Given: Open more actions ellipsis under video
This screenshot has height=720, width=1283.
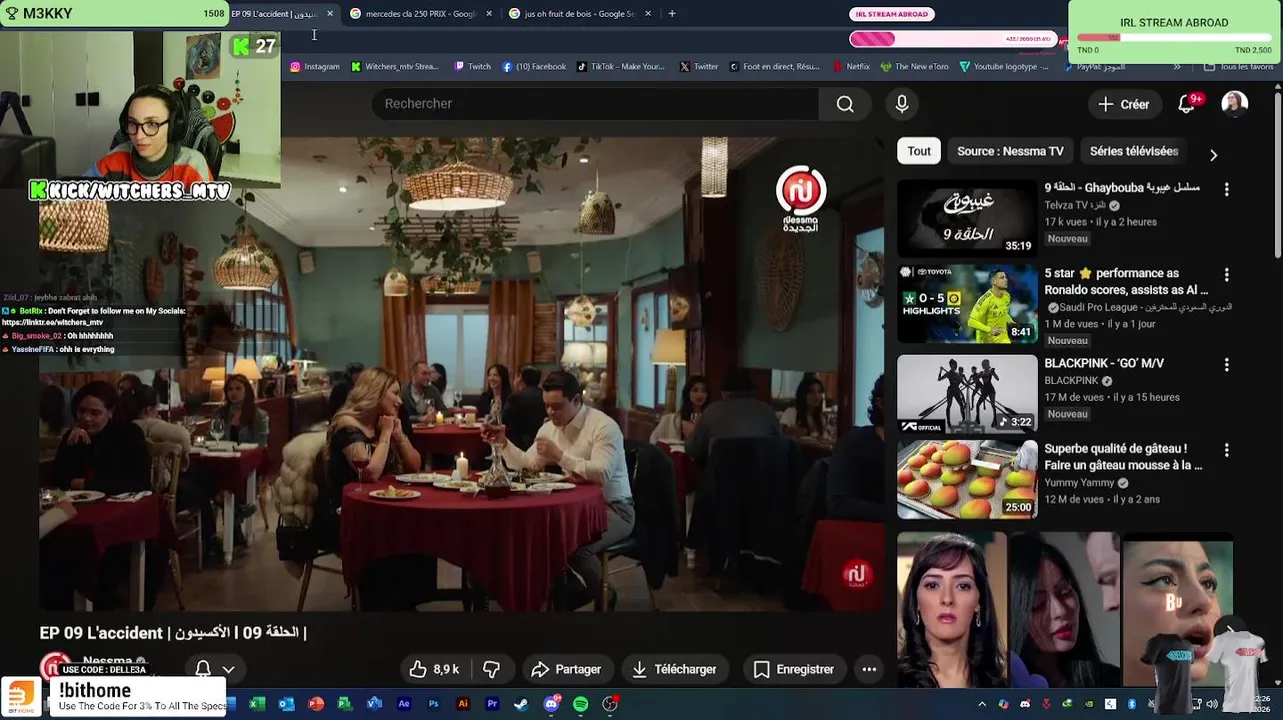Looking at the screenshot, I should [x=869, y=669].
